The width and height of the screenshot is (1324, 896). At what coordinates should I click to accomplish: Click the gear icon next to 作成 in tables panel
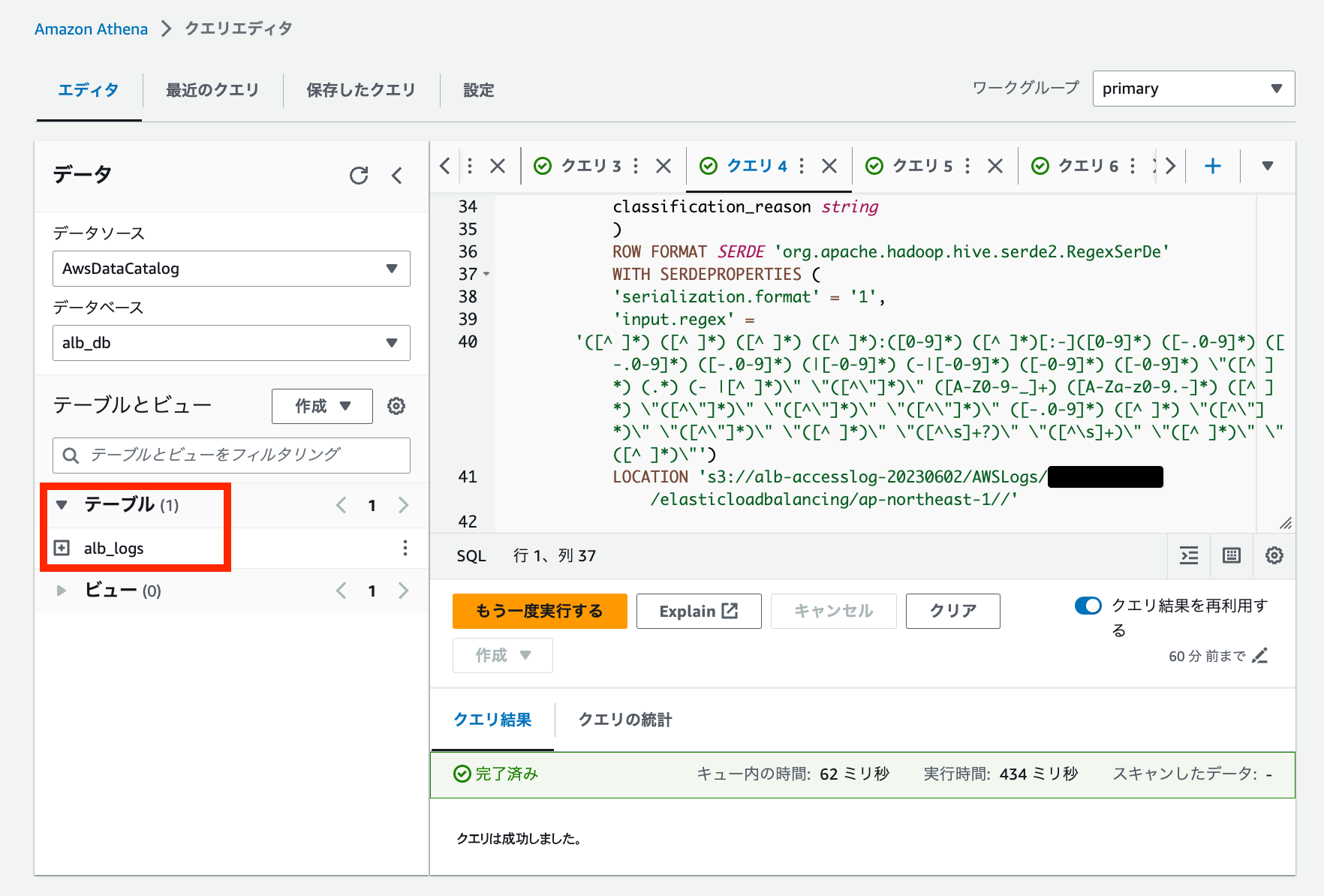396,406
